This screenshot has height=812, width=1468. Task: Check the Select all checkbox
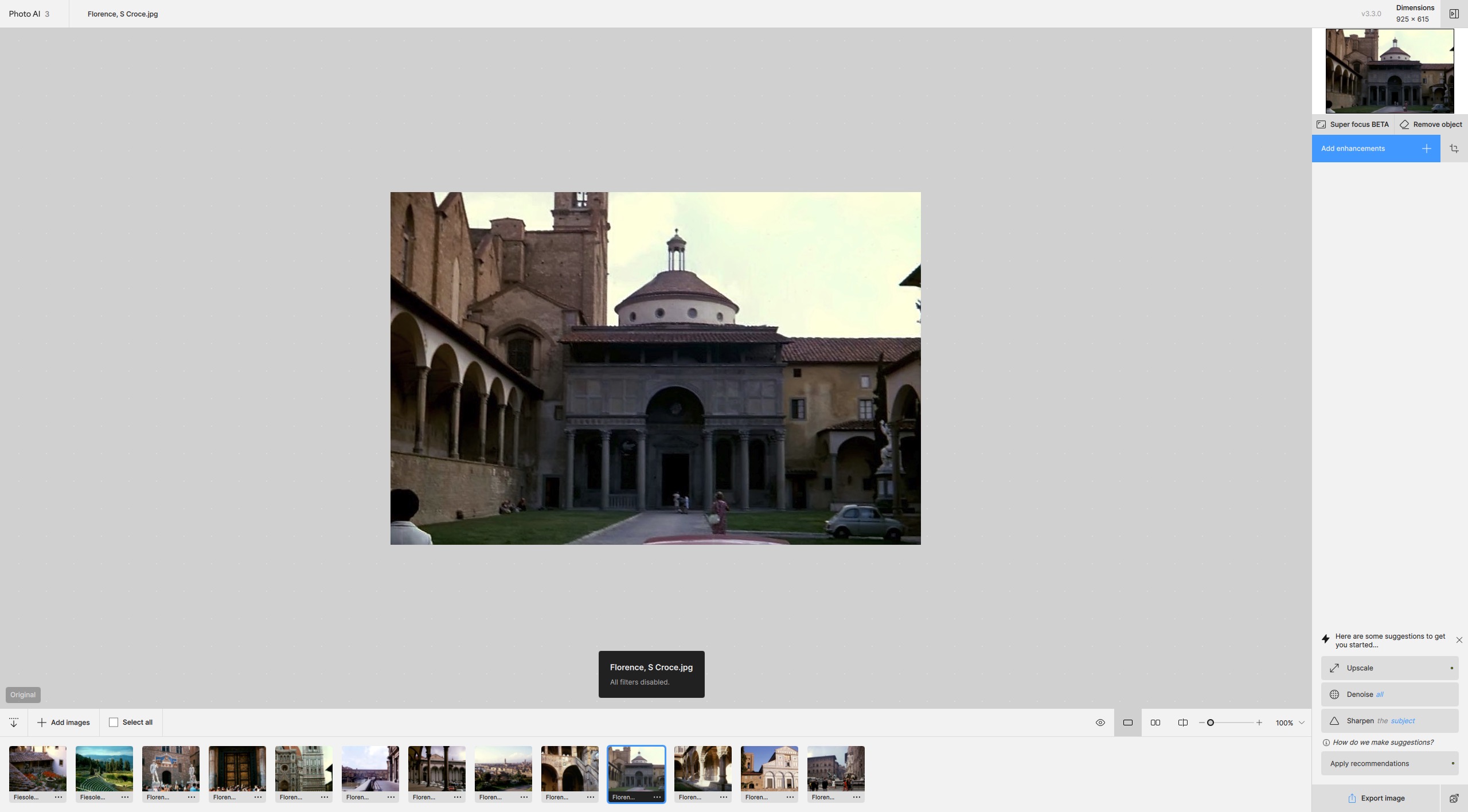pos(114,722)
